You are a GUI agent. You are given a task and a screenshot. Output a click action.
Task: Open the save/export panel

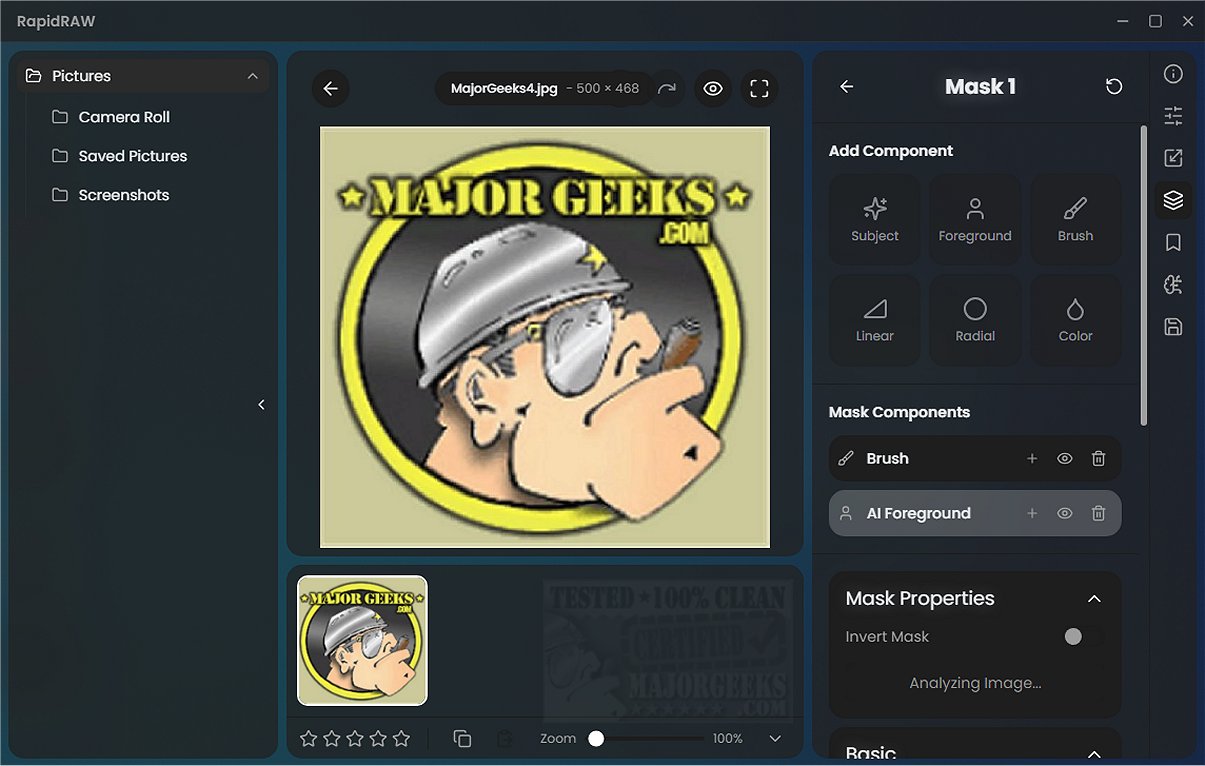[1173, 327]
